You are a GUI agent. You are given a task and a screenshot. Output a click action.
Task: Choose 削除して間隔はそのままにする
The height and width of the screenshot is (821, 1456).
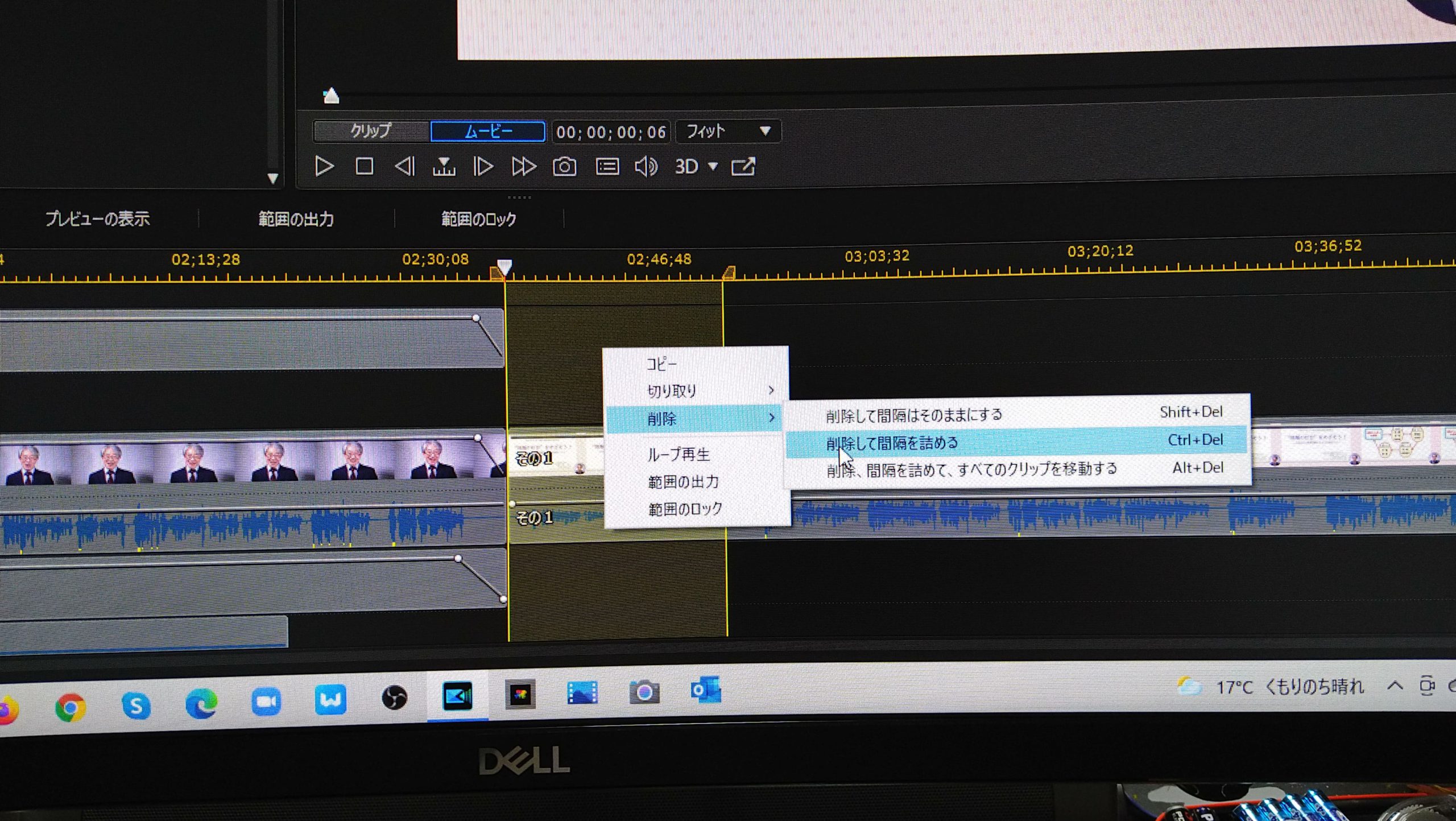point(1017,414)
